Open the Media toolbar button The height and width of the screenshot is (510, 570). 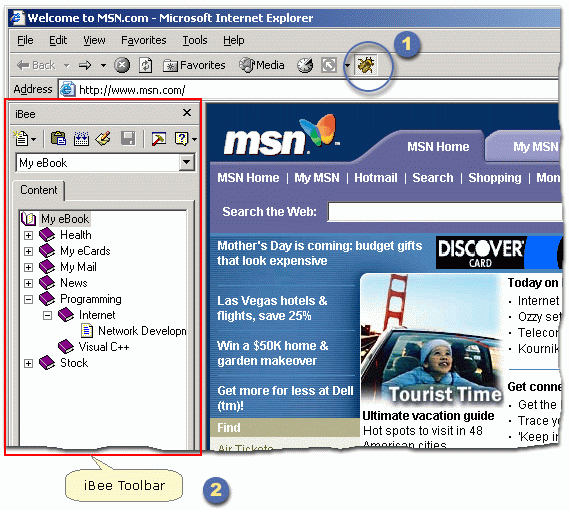click(262, 65)
